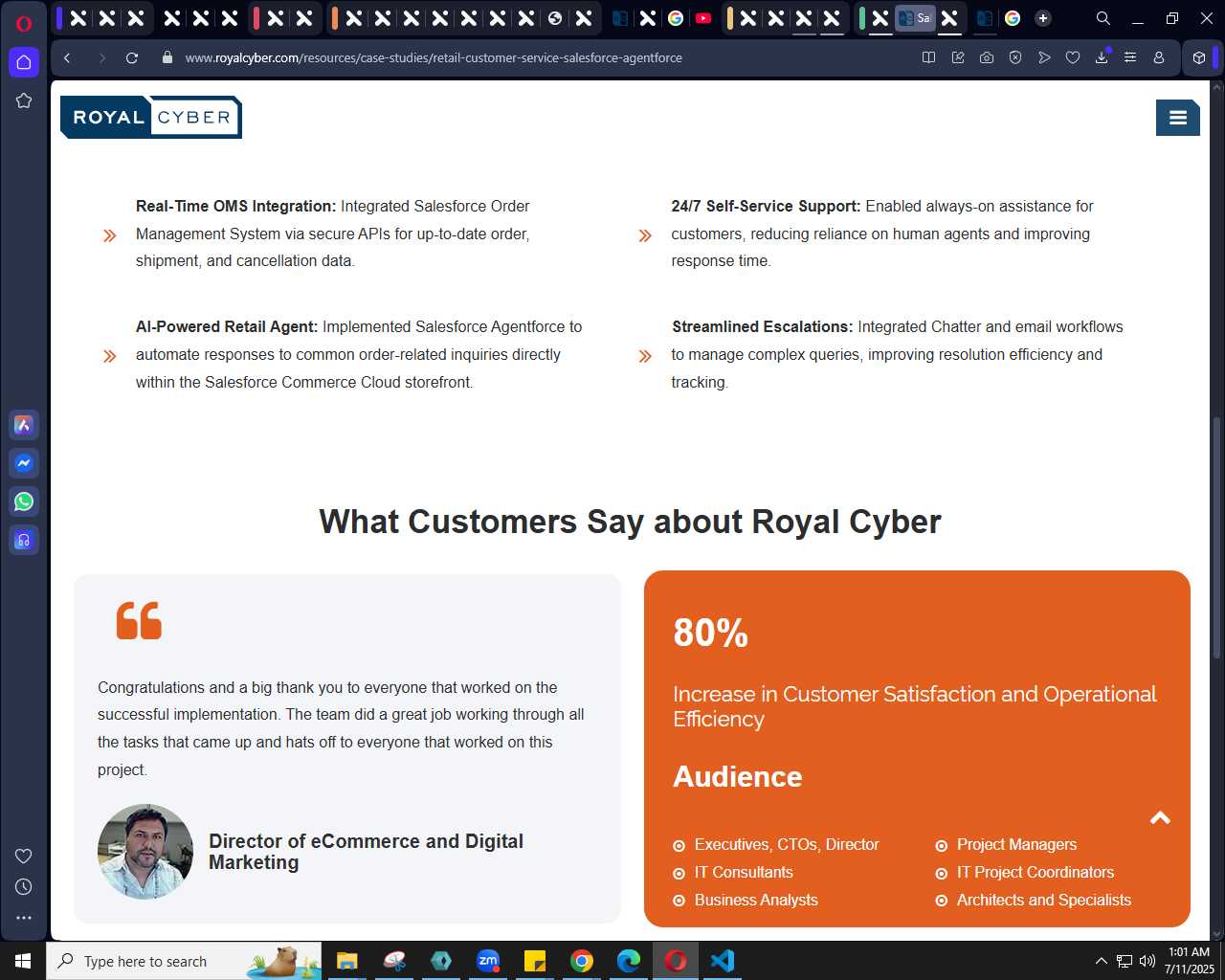Show hidden system tray icons chevron
Viewport: 1225px width, 980px height.
point(1101,961)
